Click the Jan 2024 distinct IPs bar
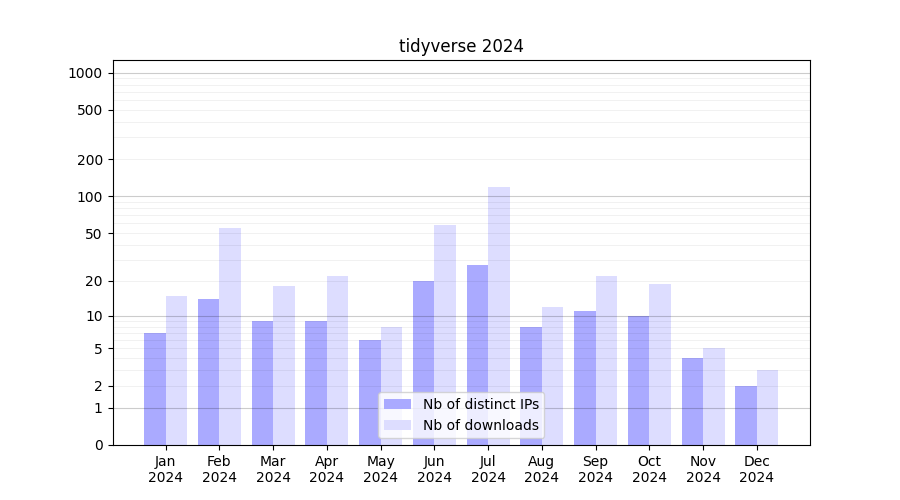This screenshot has width=900, height=500. [x=155, y=389]
